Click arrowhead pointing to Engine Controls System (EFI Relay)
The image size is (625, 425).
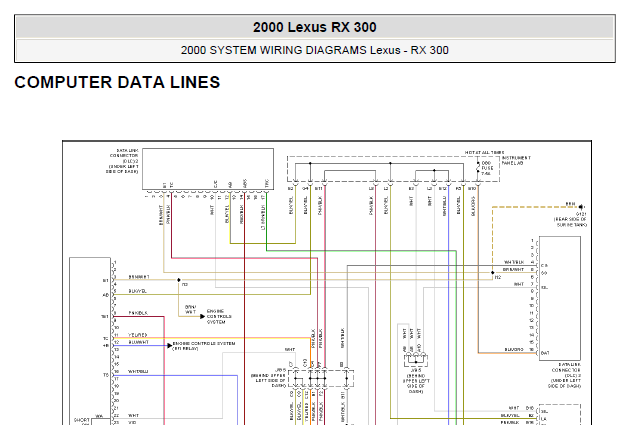click(x=170, y=345)
